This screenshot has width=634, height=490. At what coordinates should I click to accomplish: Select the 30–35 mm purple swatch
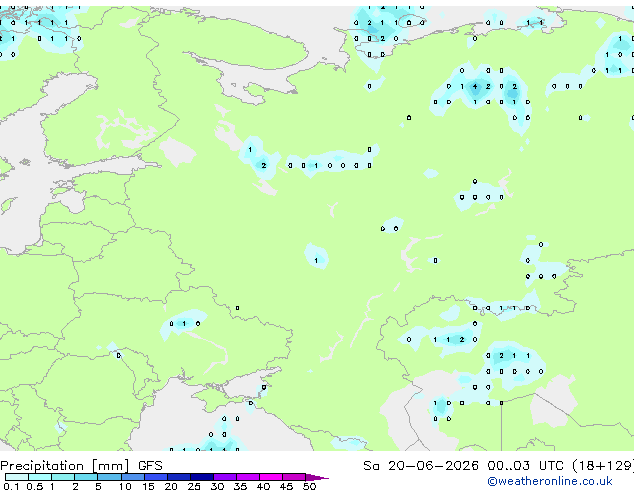[x=224, y=477]
